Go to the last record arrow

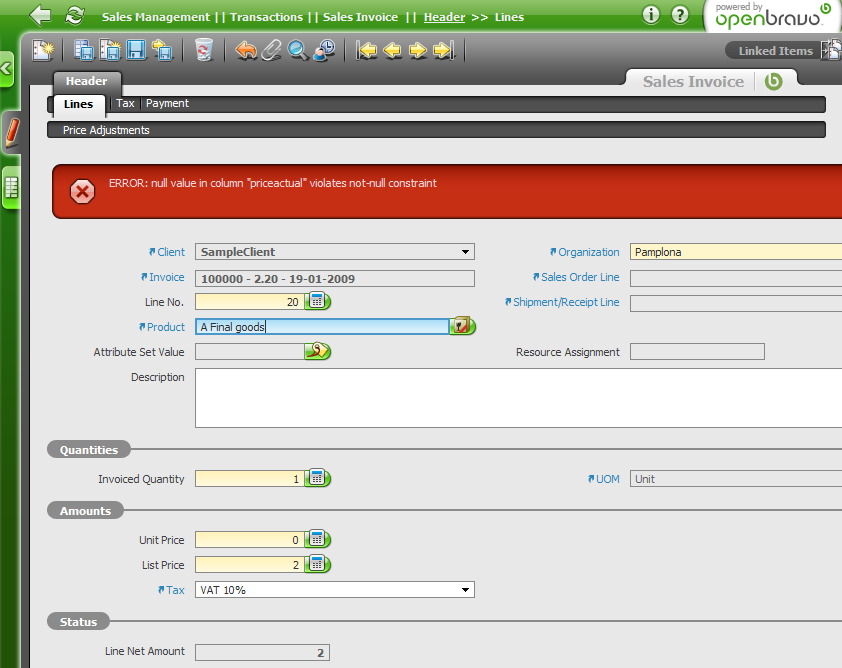[444, 49]
